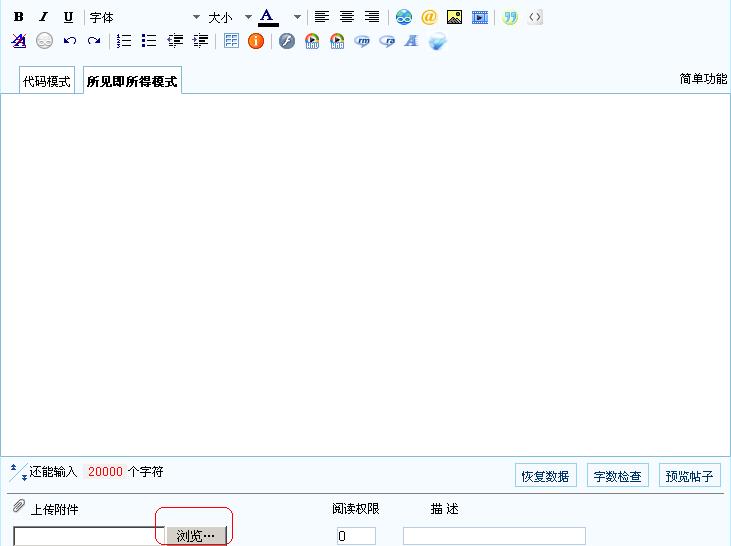Click inside the post editor area
Viewport: 731px width, 546px height.
pyautogui.click(x=365, y=274)
